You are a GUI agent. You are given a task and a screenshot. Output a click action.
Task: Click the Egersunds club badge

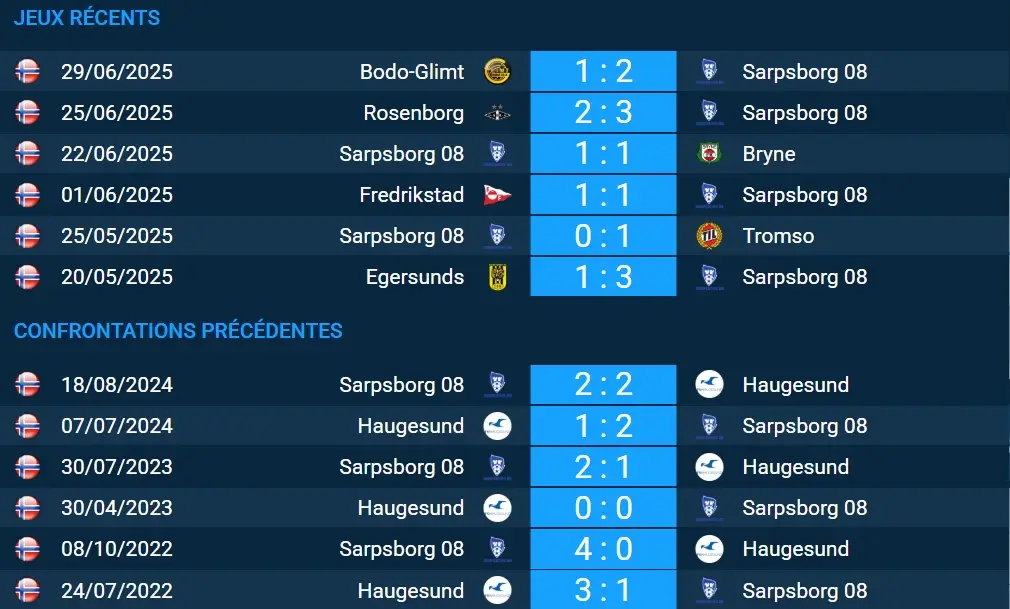[x=497, y=277]
